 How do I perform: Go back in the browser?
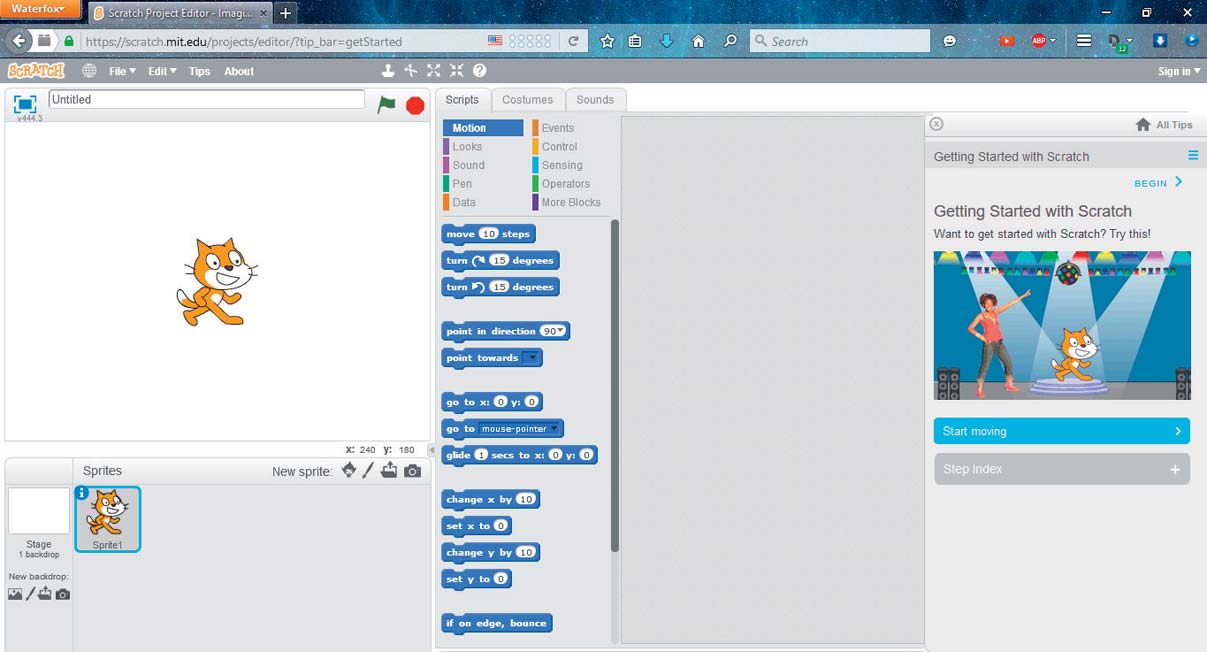pos(20,41)
